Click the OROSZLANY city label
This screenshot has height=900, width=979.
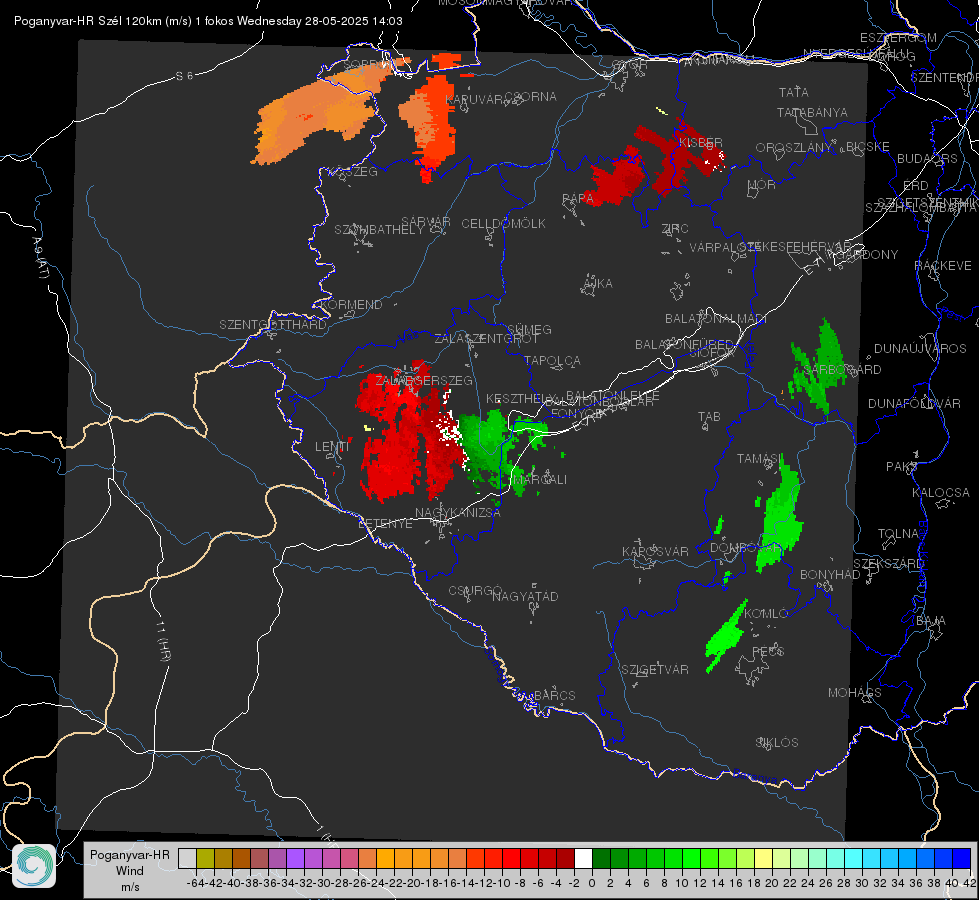(794, 148)
